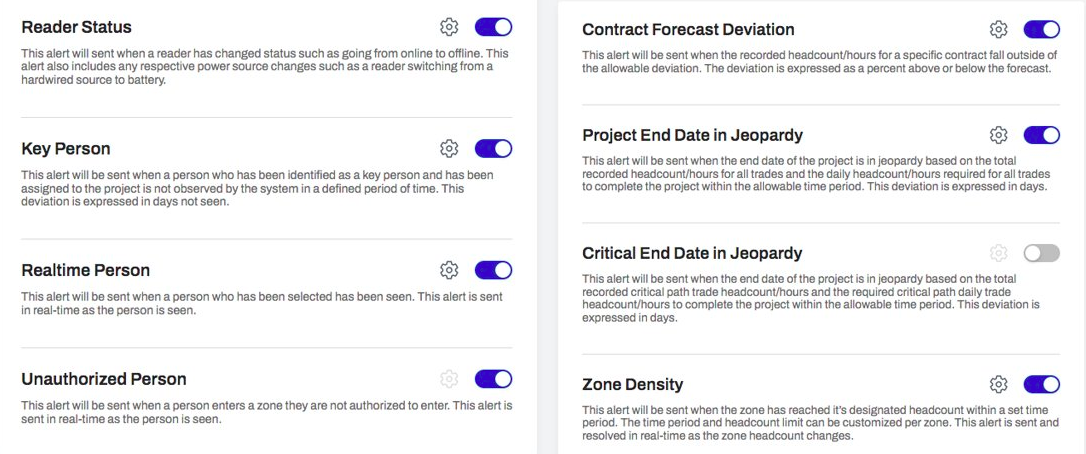Disable the Contract Forecast Deviation toggle
1086x454 pixels.
click(1042, 29)
